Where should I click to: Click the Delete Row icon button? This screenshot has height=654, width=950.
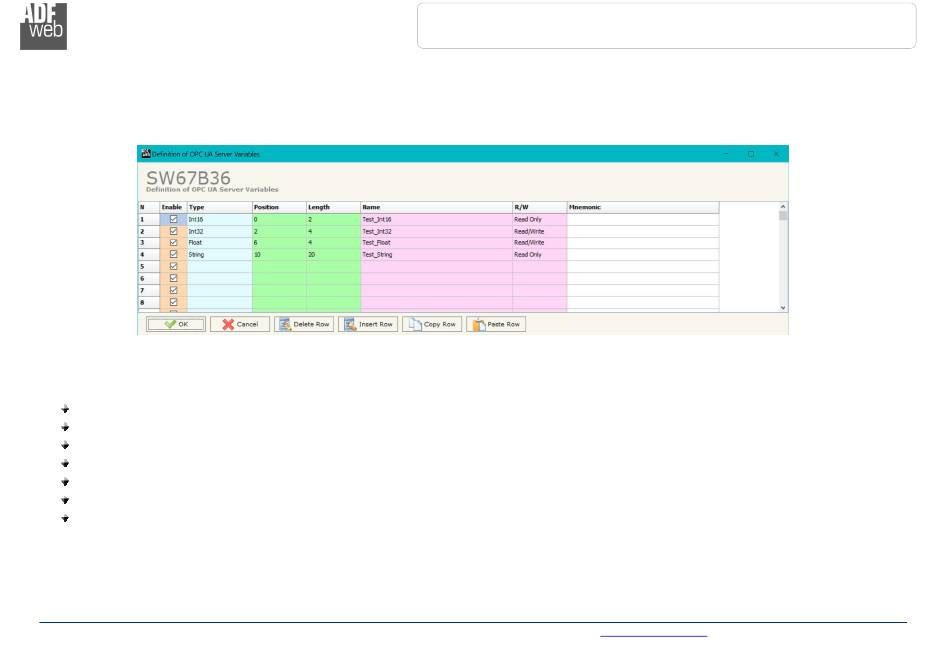[302, 324]
